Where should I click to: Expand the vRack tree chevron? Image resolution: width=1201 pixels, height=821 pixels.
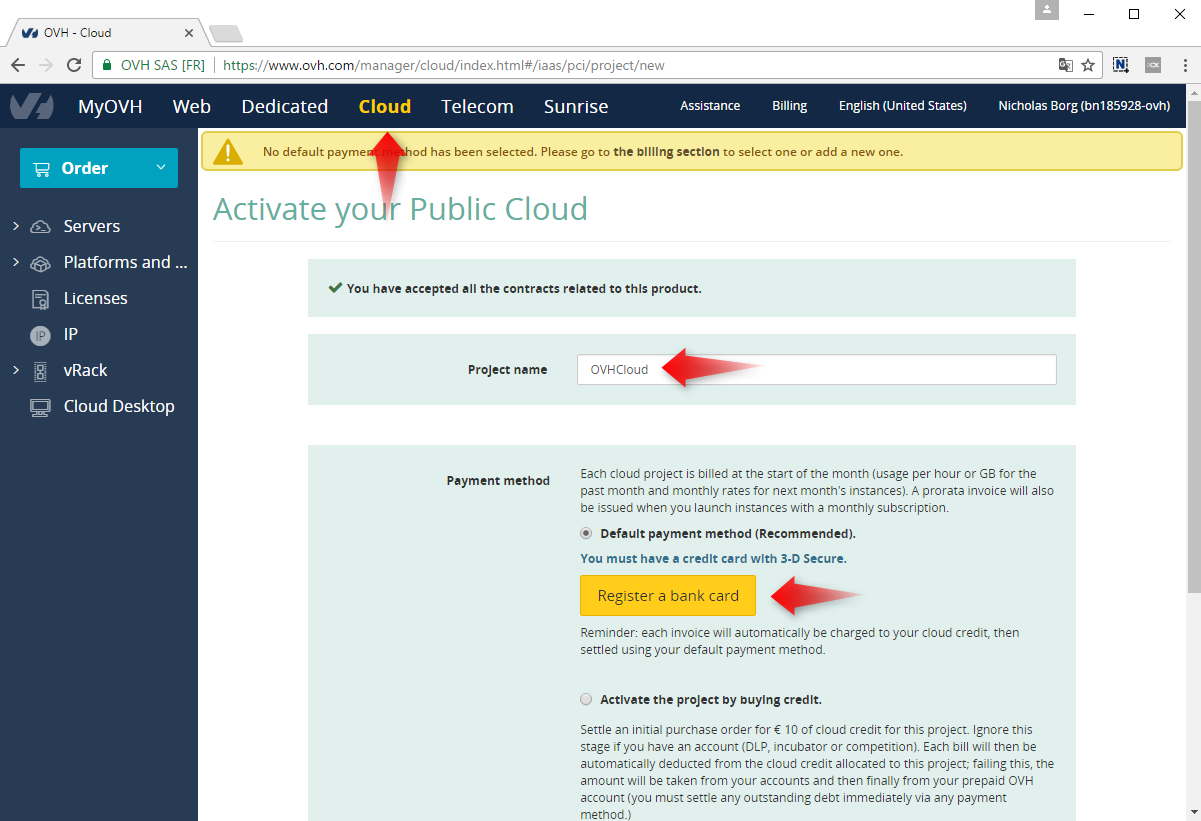click(15, 370)
